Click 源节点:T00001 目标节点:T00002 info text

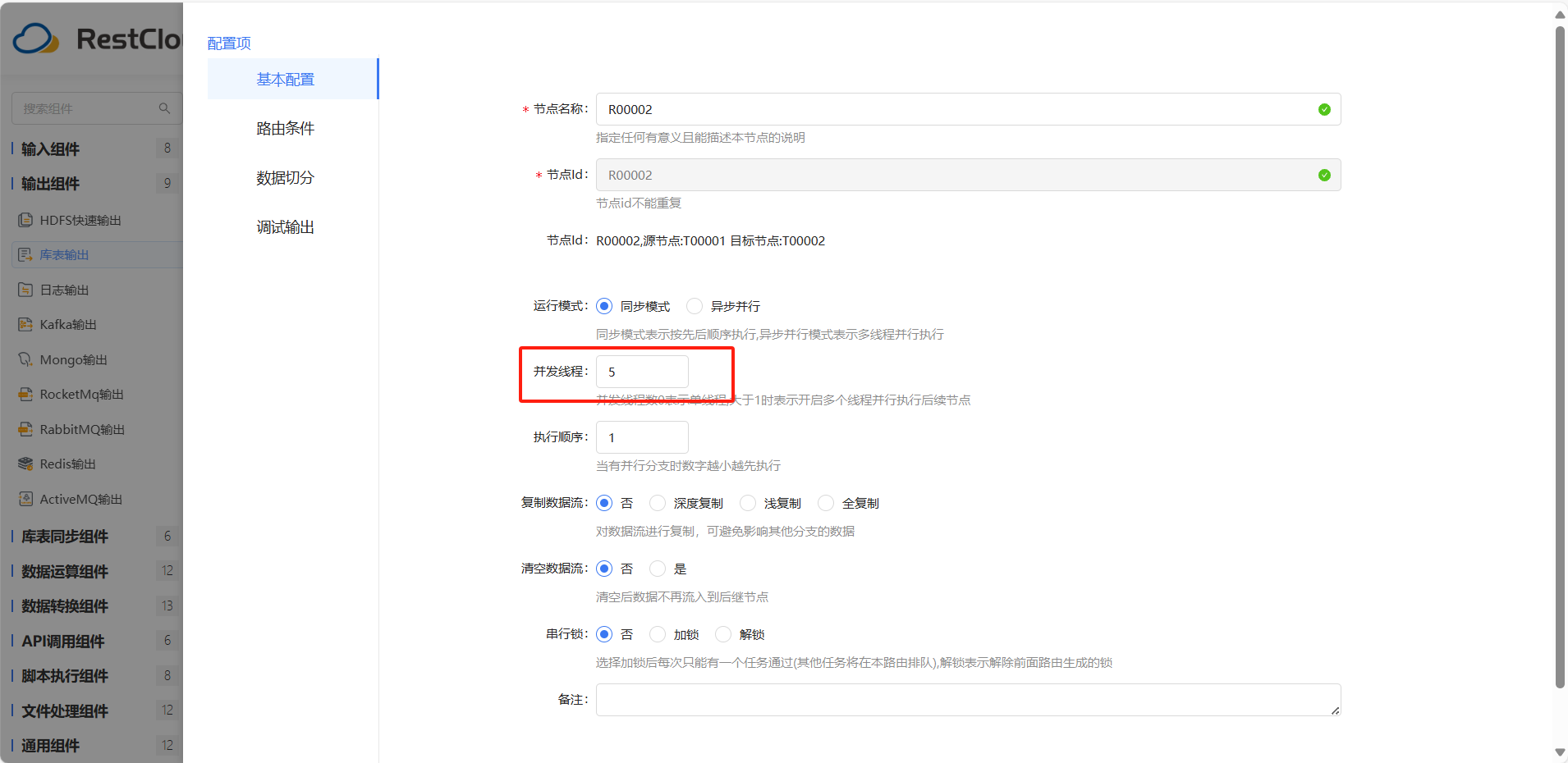pos(734,240)
